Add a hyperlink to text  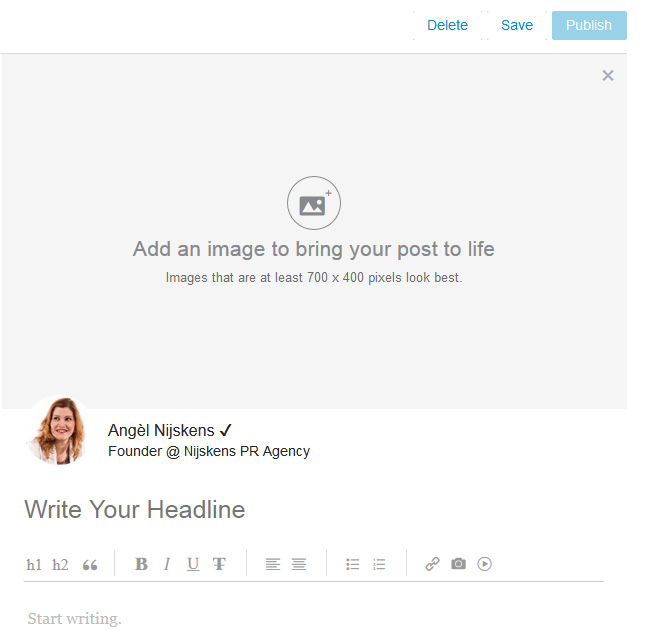[432, 564]
